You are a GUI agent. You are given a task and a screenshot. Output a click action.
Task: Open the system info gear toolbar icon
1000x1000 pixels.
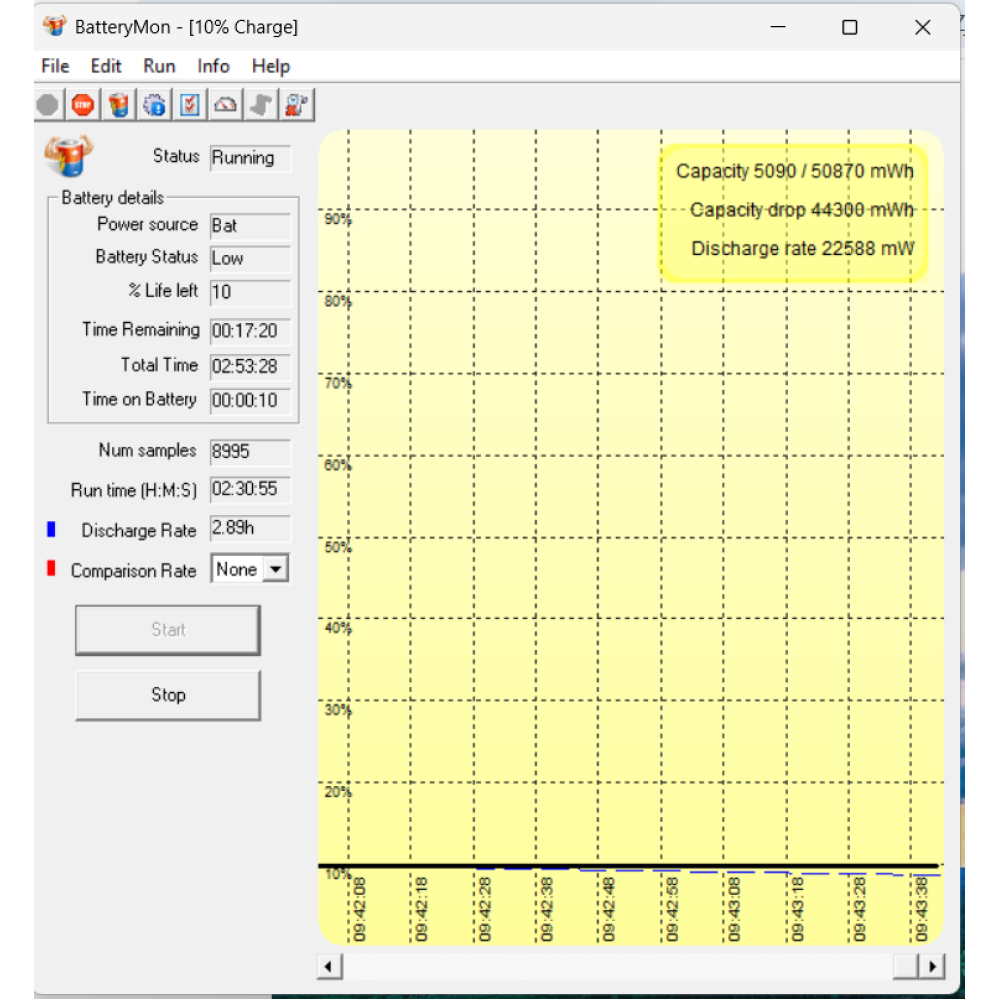[x=154, y=105]
